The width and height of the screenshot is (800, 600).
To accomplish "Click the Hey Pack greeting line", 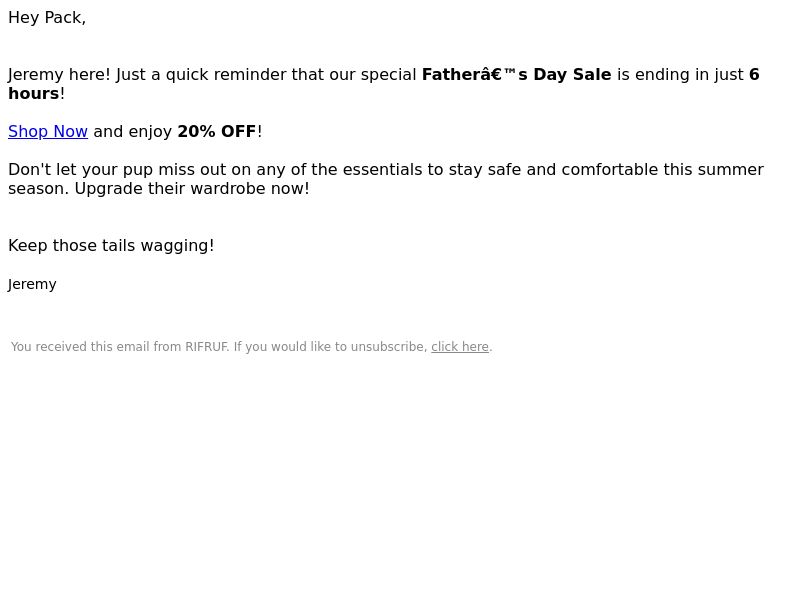I will (47, 18).
